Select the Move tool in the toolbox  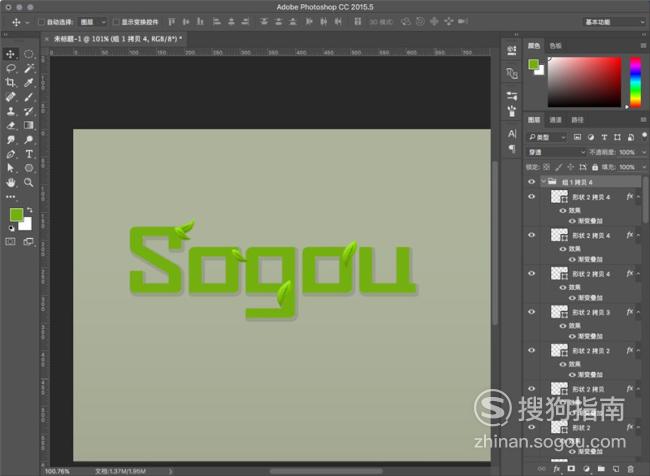(x=10, y=54)
